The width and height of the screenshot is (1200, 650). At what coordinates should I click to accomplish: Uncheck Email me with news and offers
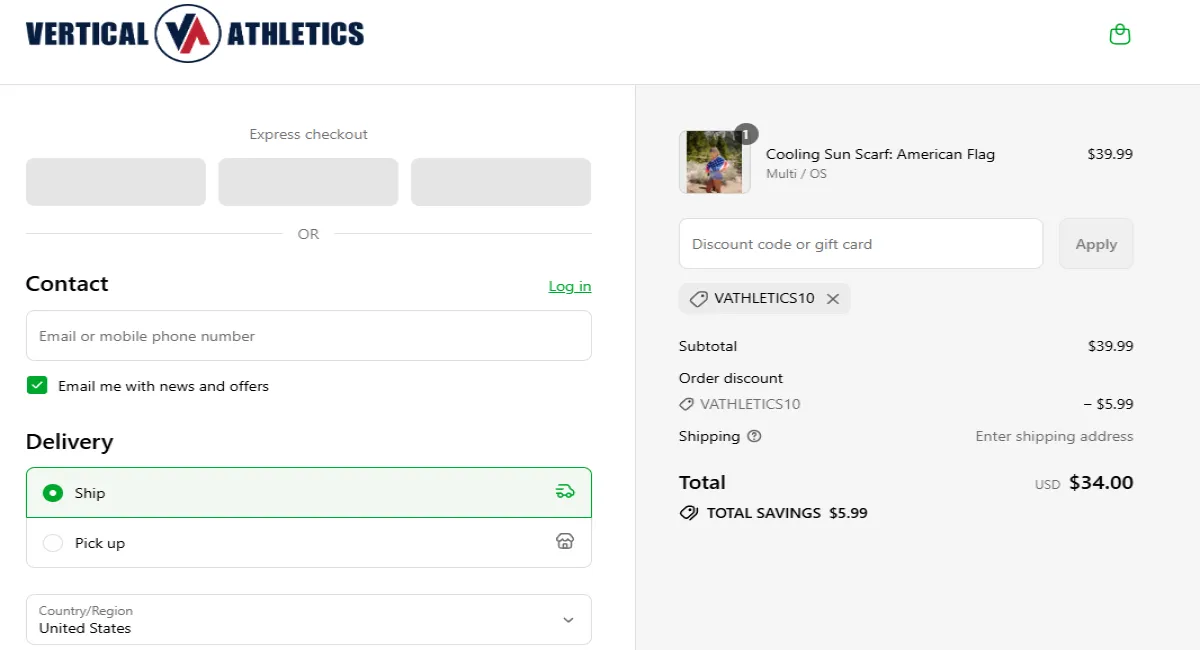point(37,385)
